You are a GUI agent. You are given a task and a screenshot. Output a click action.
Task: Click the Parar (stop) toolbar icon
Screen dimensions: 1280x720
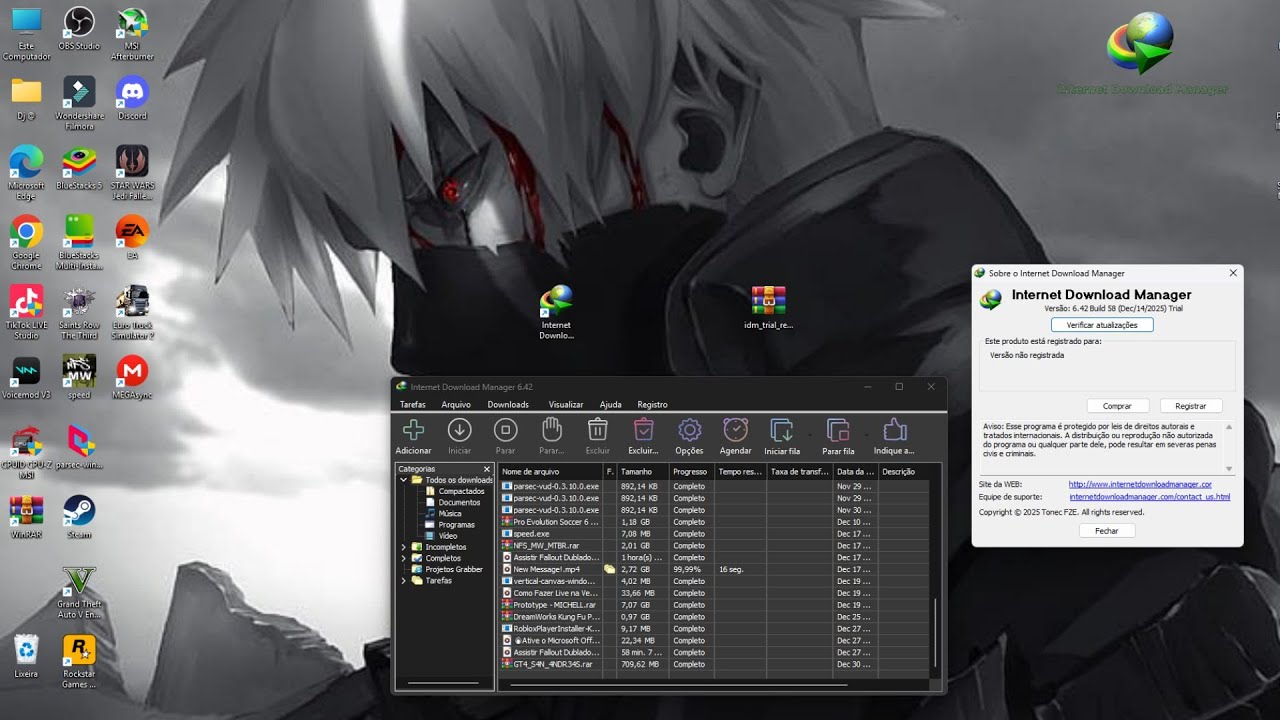505,430
